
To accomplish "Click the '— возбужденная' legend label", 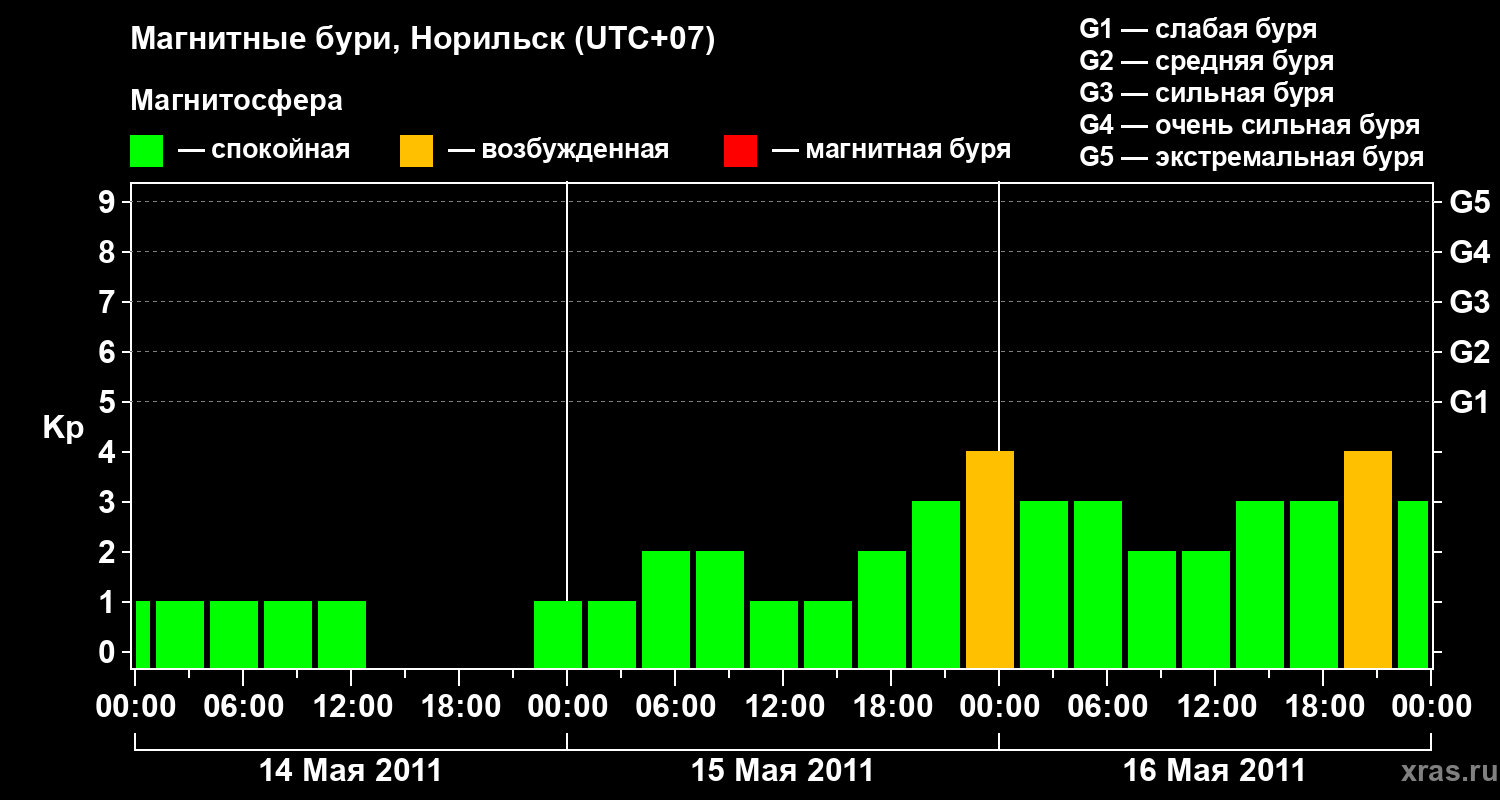I will [x=558, y=150].
